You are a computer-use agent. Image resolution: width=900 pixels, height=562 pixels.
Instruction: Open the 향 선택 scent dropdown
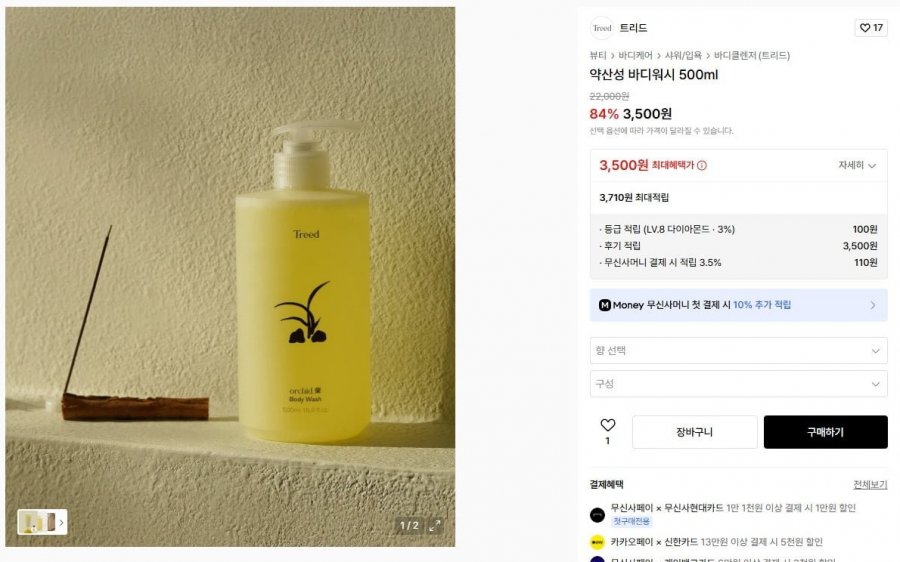pyautogui.click(x=738, y=350)
